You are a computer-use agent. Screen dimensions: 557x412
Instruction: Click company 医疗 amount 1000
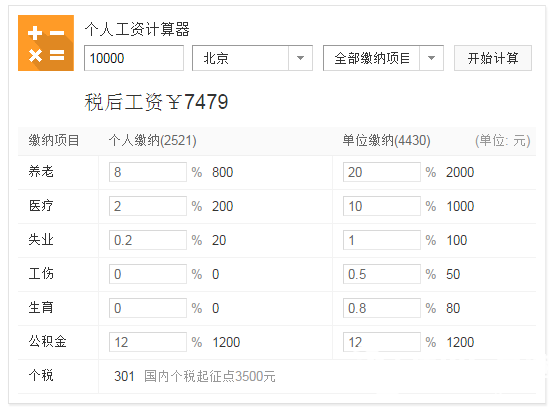pos(460,206)
